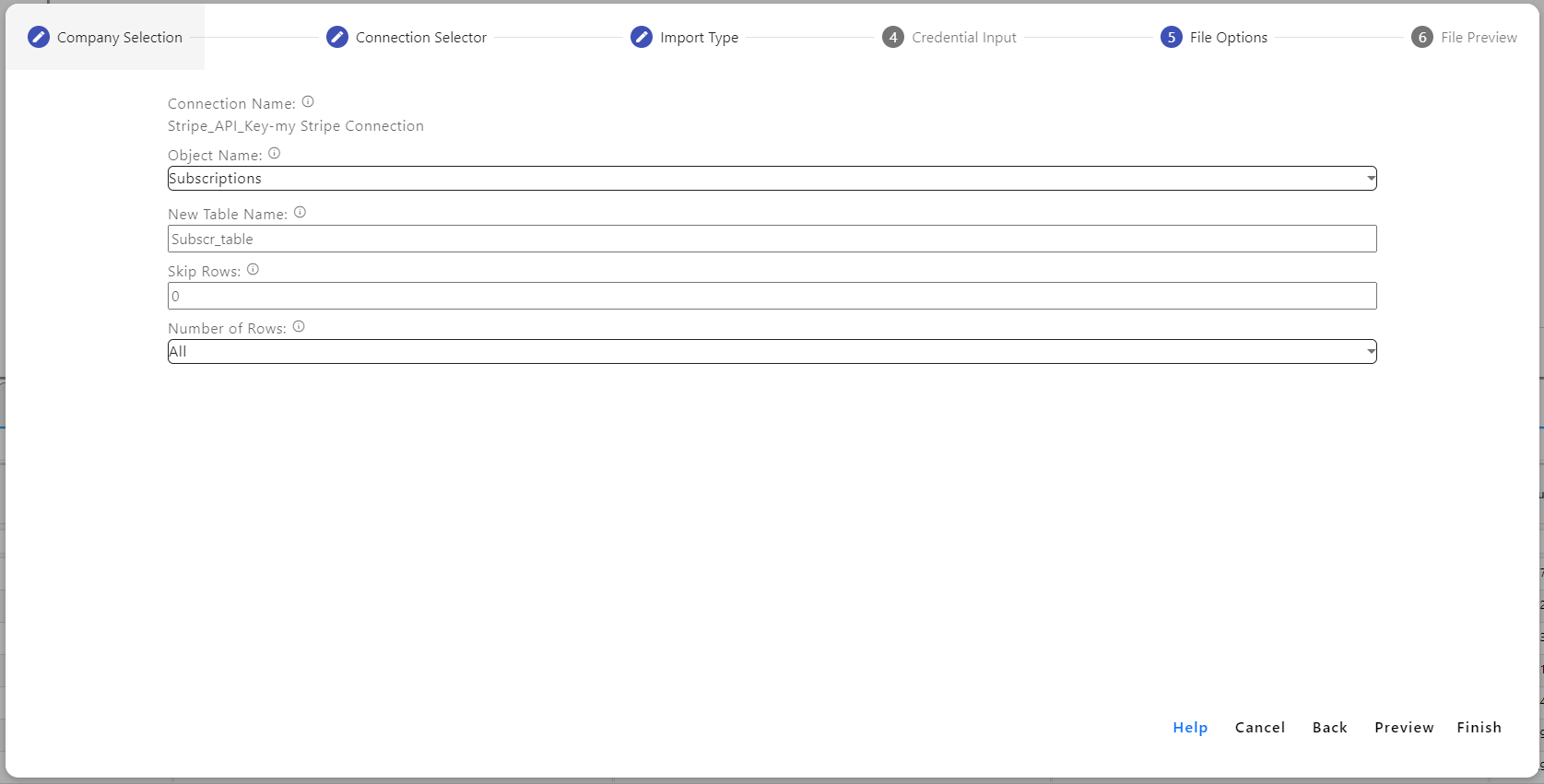Screen dimensions: 1544x784
Task: Click info icon beside Number of Rows
Action: click(x=299, y=327)
